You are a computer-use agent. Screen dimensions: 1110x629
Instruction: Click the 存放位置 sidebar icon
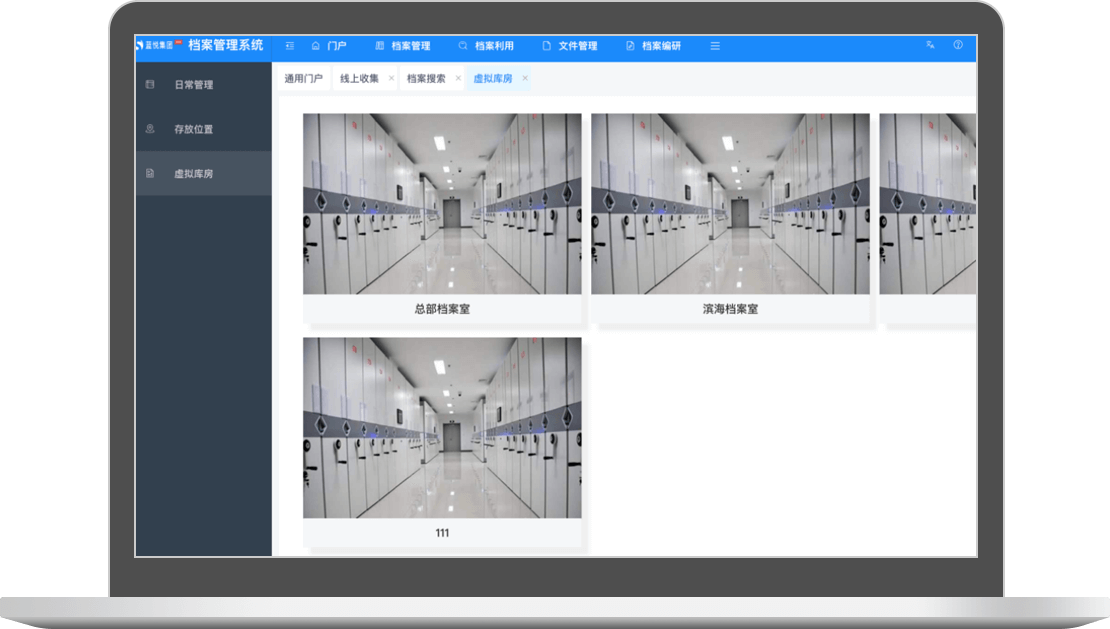click(150, 129)
